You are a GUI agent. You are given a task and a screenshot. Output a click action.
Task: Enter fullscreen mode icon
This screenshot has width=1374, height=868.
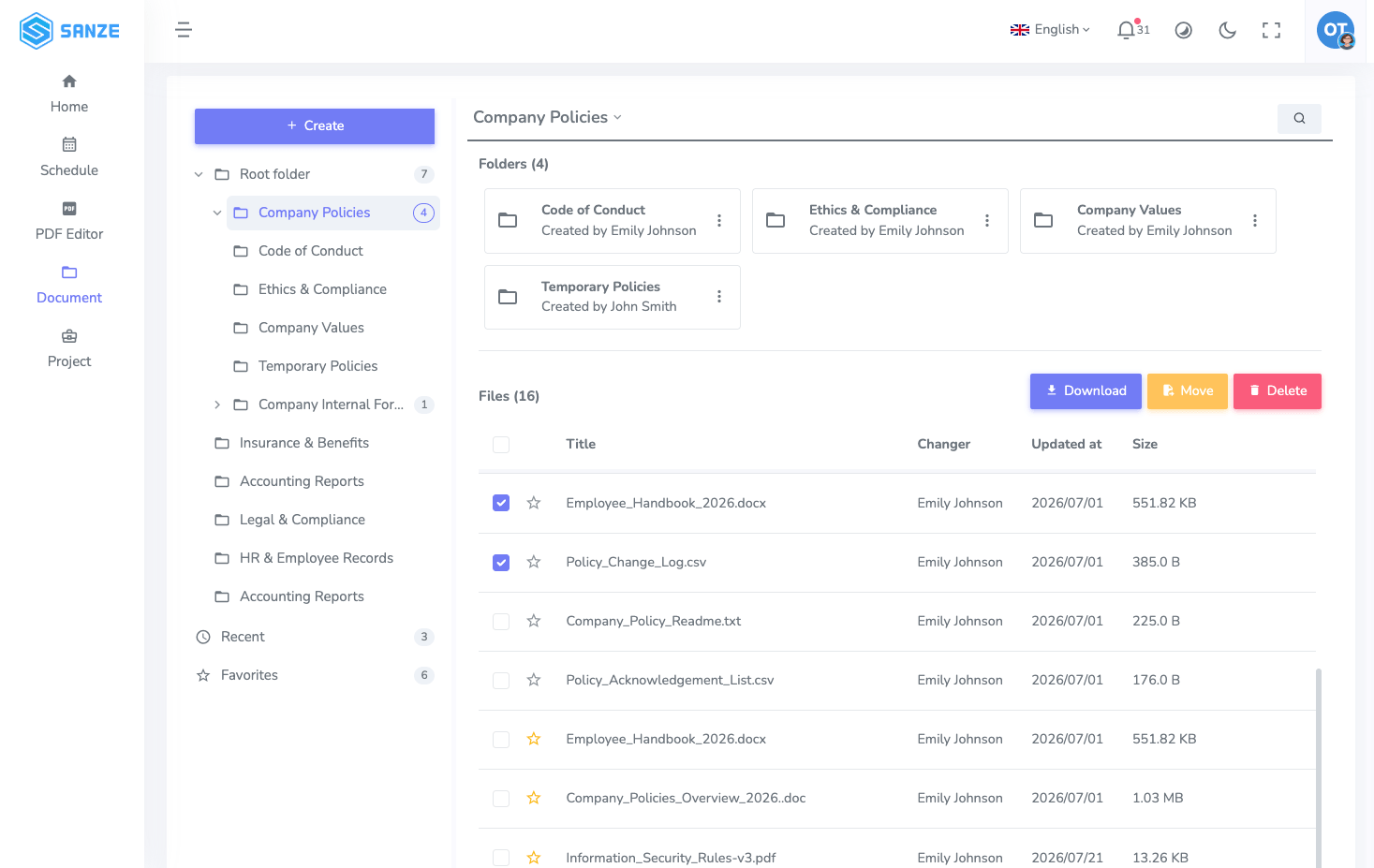pos(1271,30)
